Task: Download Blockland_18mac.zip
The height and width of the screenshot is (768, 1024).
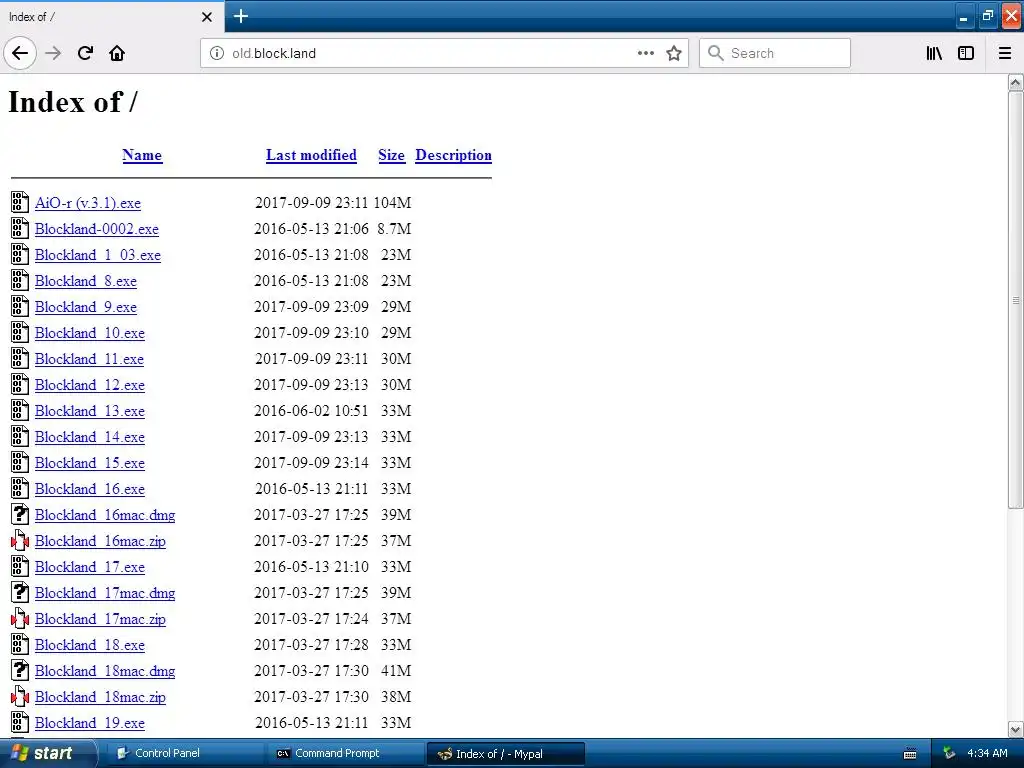Action: tap(100, 697)
